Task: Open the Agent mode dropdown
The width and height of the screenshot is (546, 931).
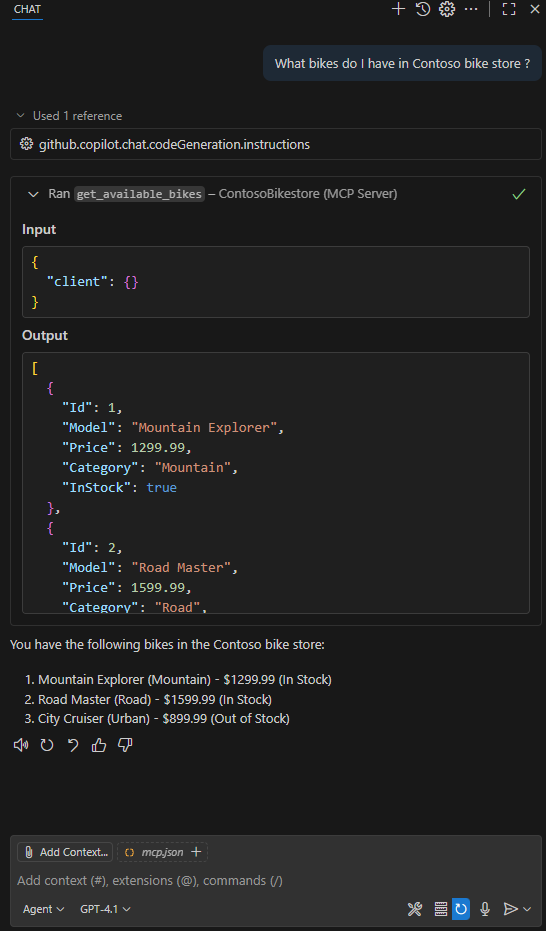Action: 43,909
